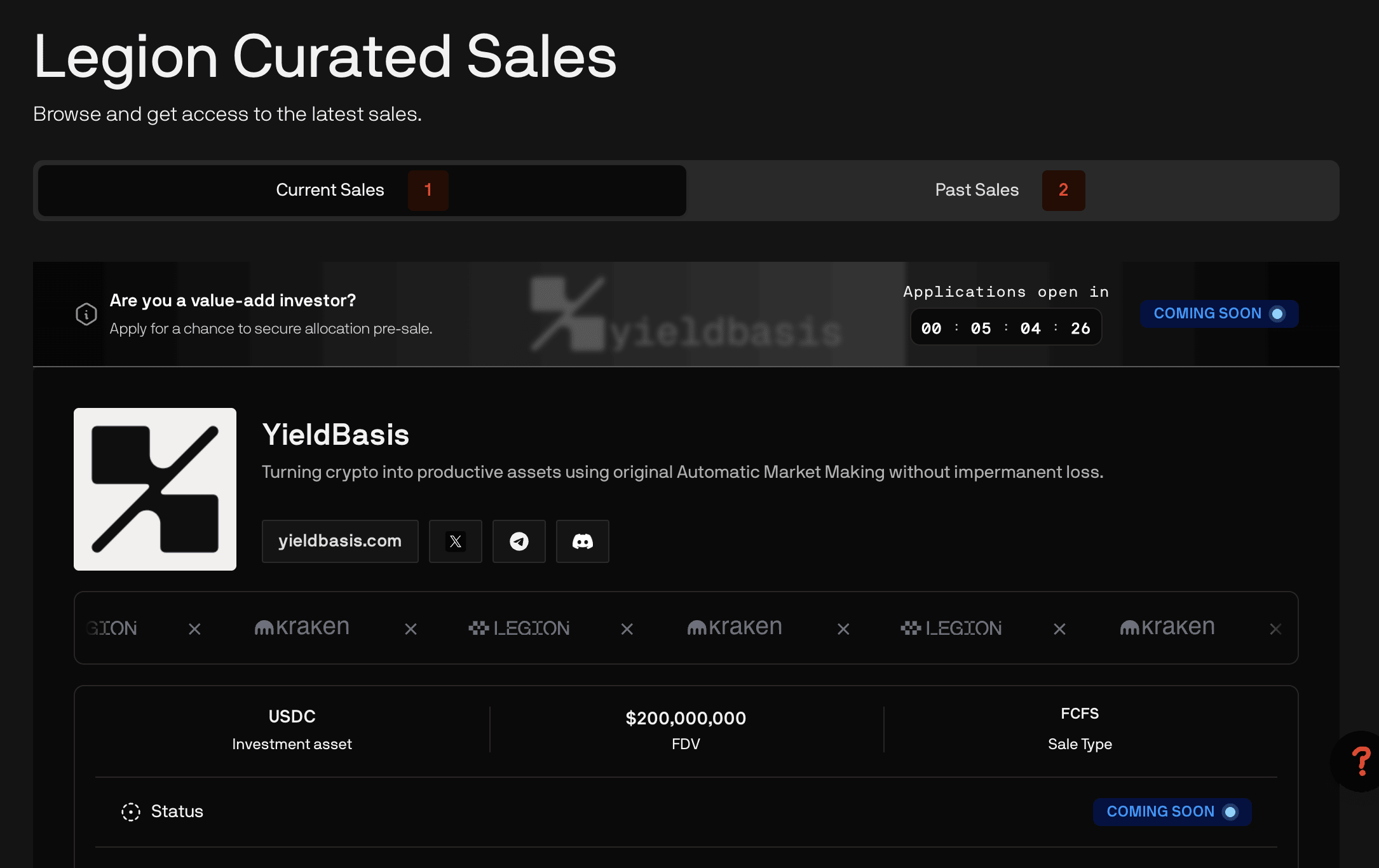Click the YieldBasis project title
The height and width of the screenshot is (868, 1379).
click(x=336, y=435)
